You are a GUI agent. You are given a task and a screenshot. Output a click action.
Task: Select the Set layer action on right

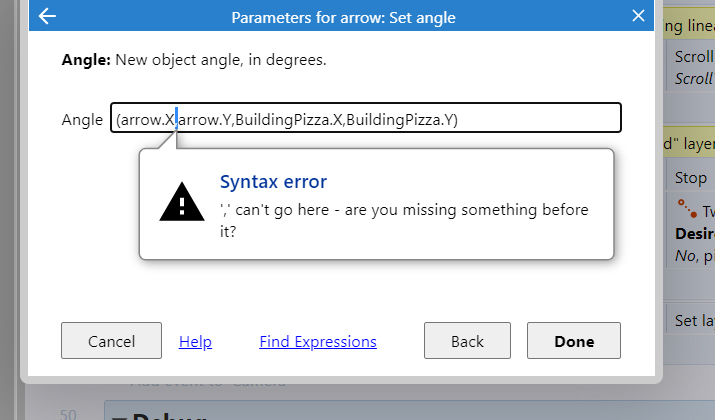point(694,320)
